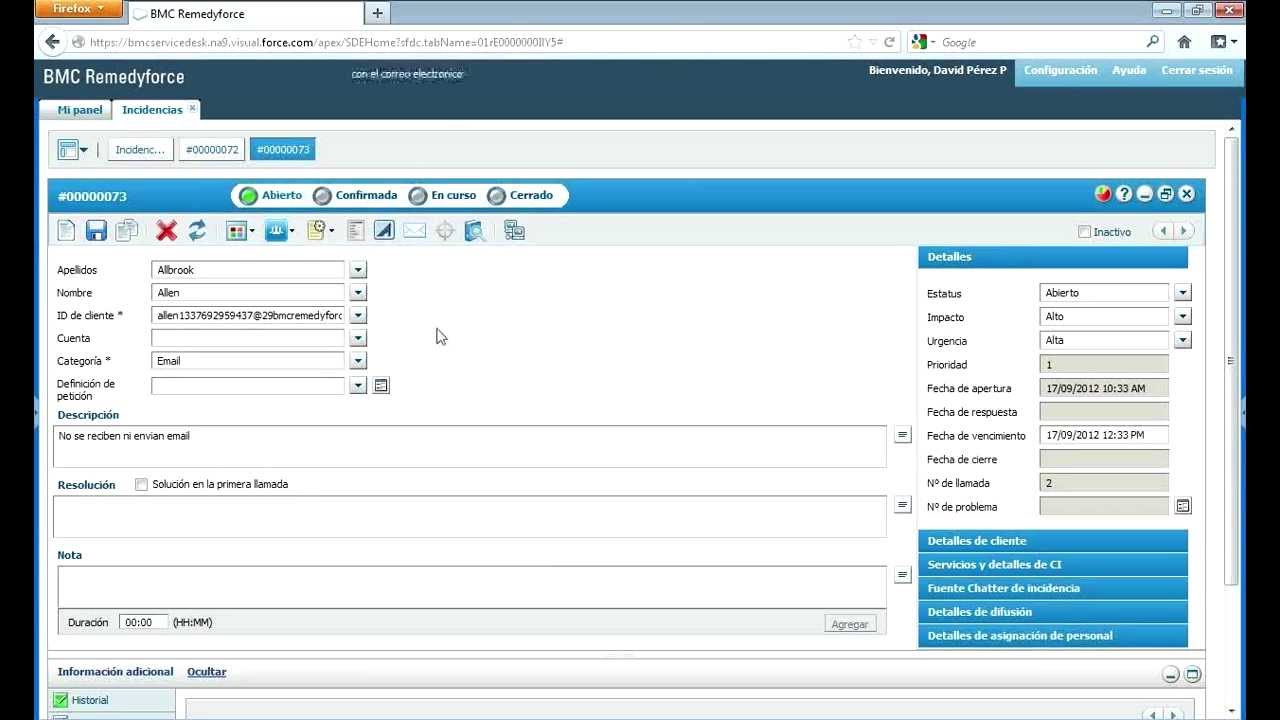This screenshot has height=720, width=1280.
Task: Set status to Abierto radio
Action: [x=248, y=196]
